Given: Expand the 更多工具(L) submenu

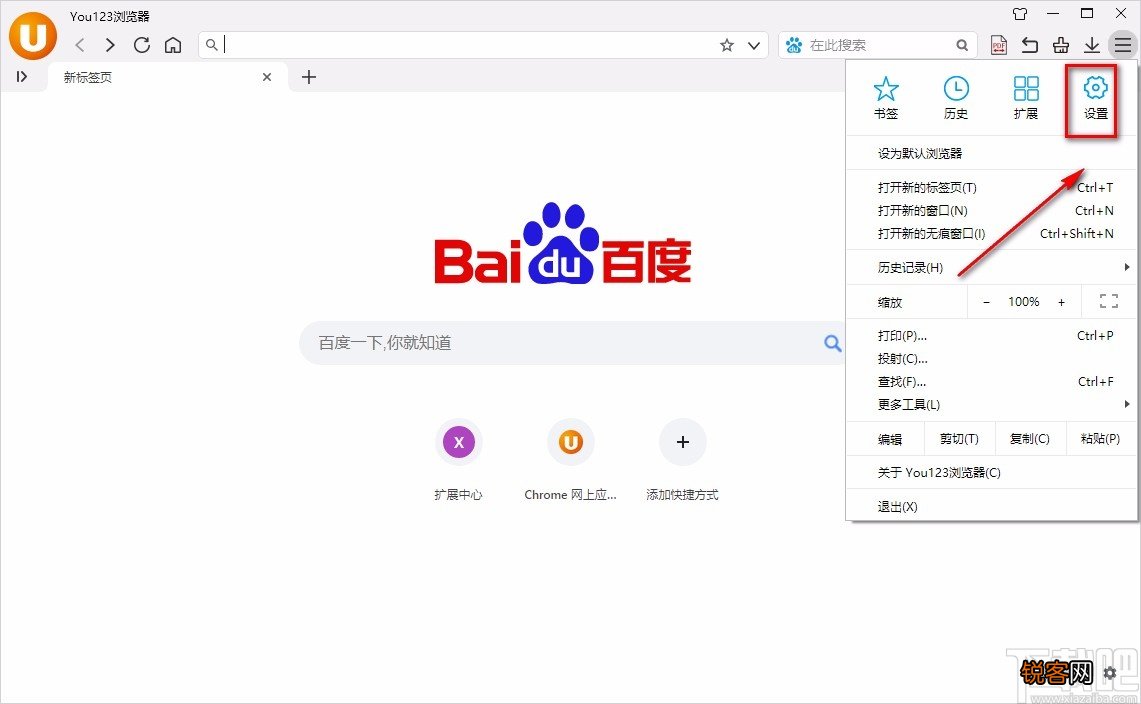Looking at the screenshot, I should 991,405.
